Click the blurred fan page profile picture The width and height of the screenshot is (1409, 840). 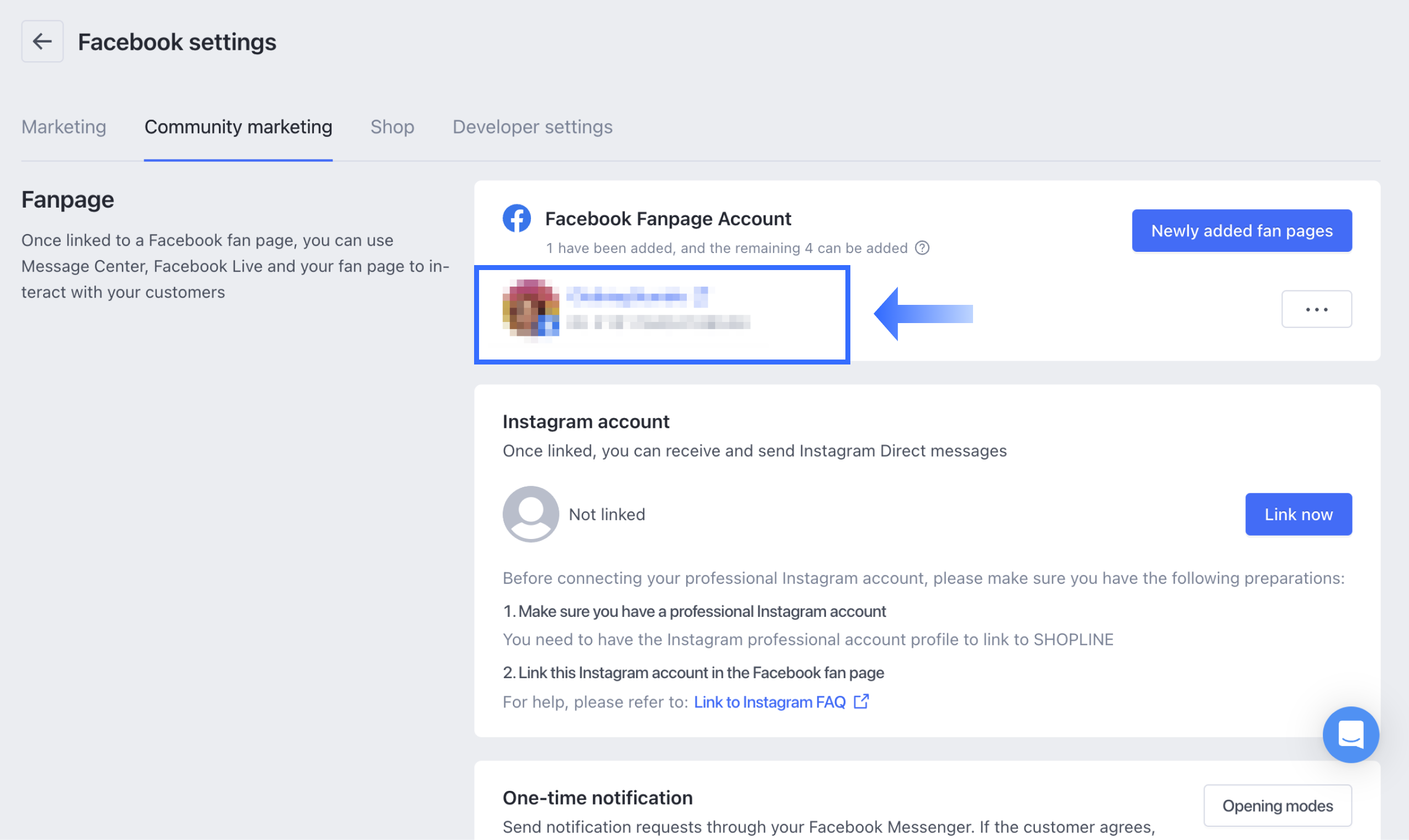click(x=530, y=309)
